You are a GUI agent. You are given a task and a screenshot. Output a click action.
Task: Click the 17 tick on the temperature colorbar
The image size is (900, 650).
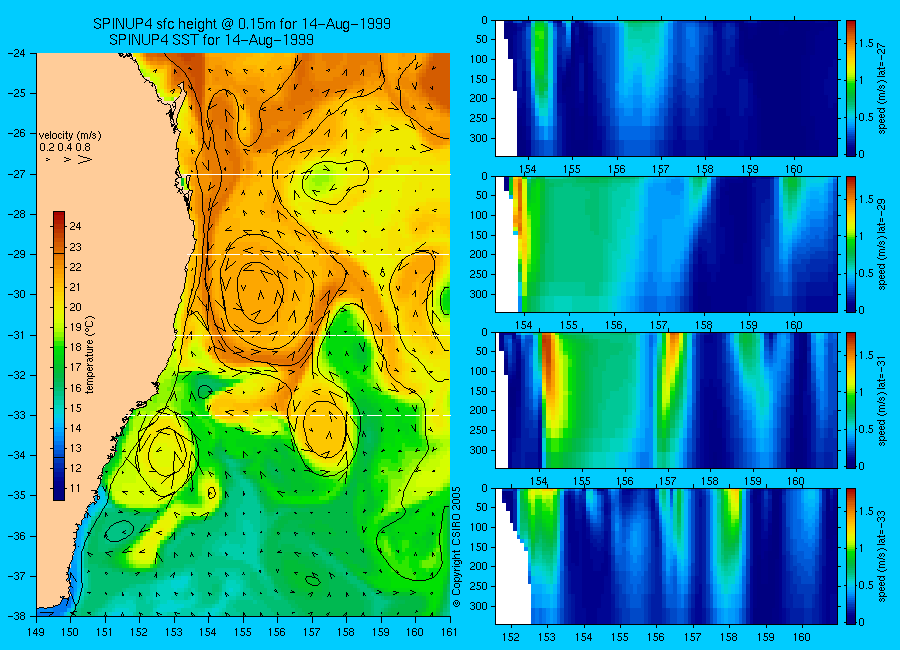click(75, 367)
